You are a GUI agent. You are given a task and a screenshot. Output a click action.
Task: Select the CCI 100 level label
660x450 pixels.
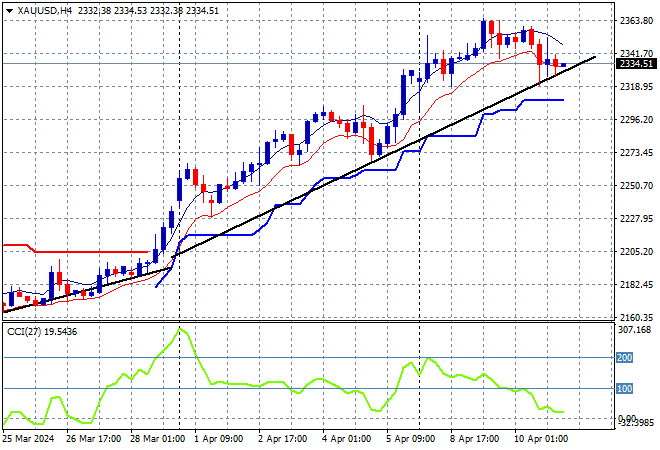click(x=624, y=389)
